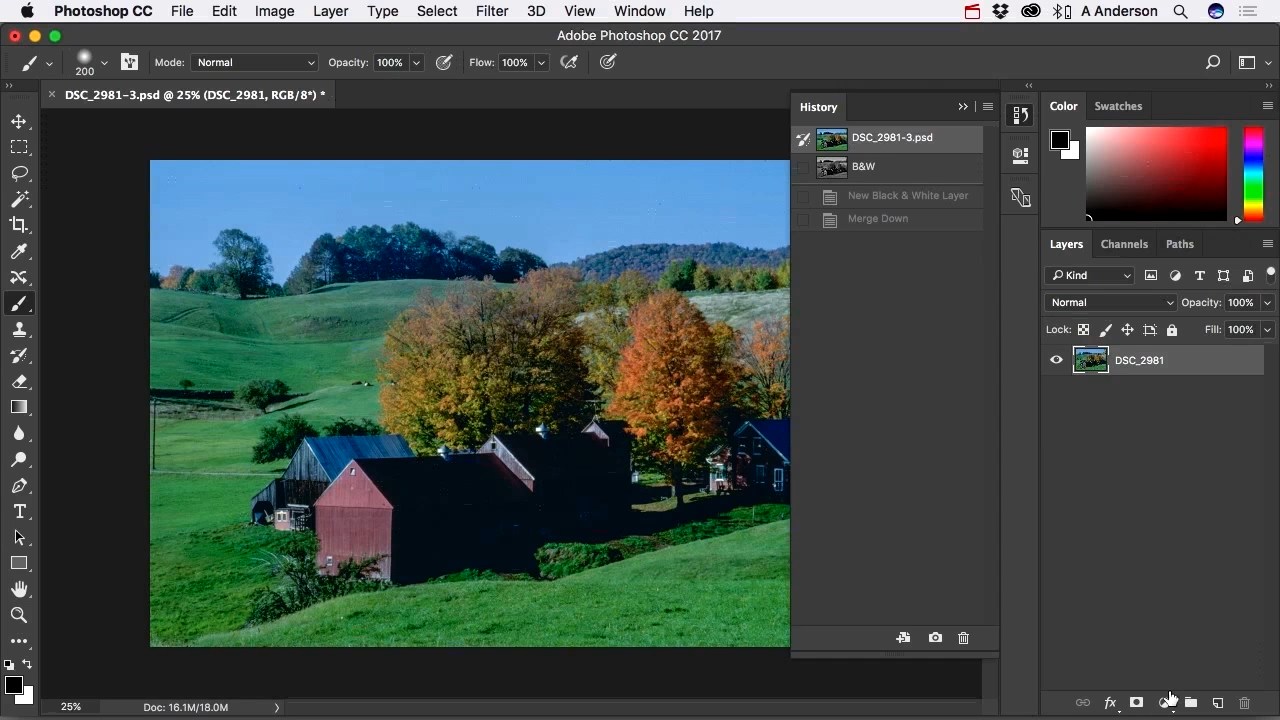This screenshot has width=1280, height=720.
Task: Select the Rectangle shape tool
Action: (19, 563)
